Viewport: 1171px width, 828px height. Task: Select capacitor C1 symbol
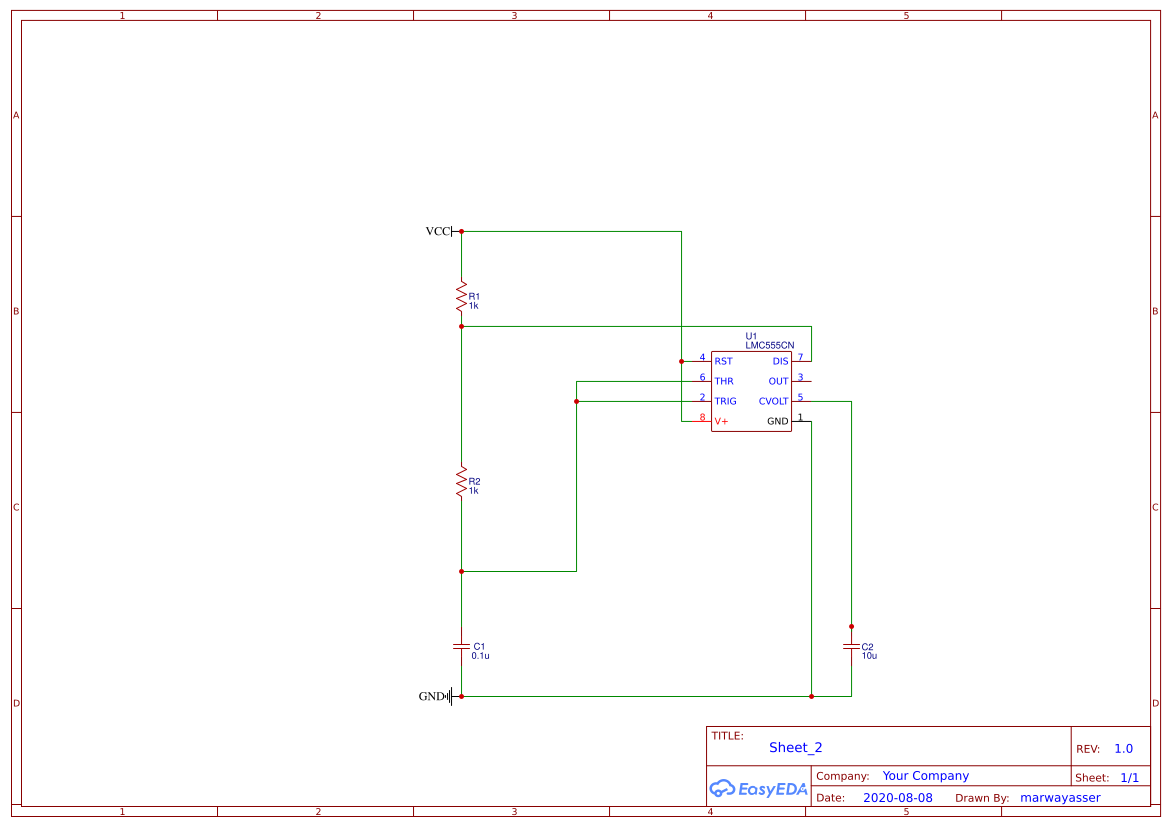pos(460,645)
